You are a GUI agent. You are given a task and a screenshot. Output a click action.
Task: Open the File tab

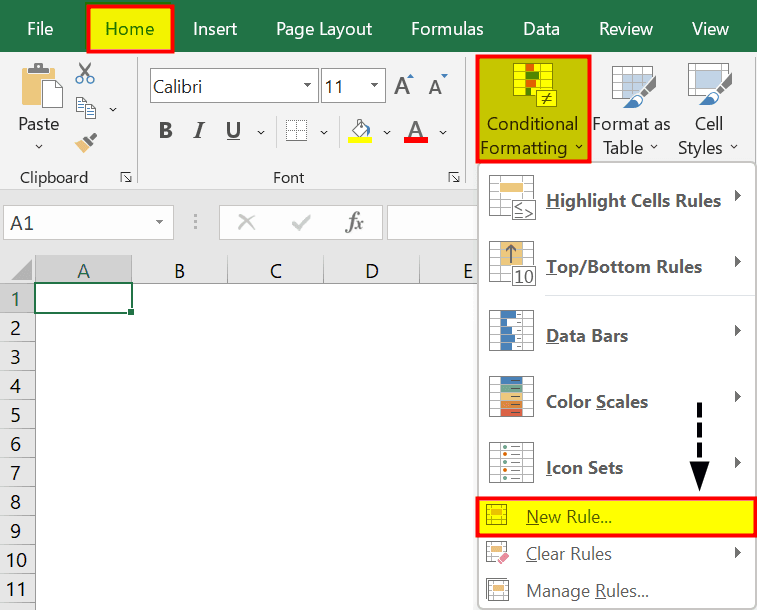coord(40,29)
